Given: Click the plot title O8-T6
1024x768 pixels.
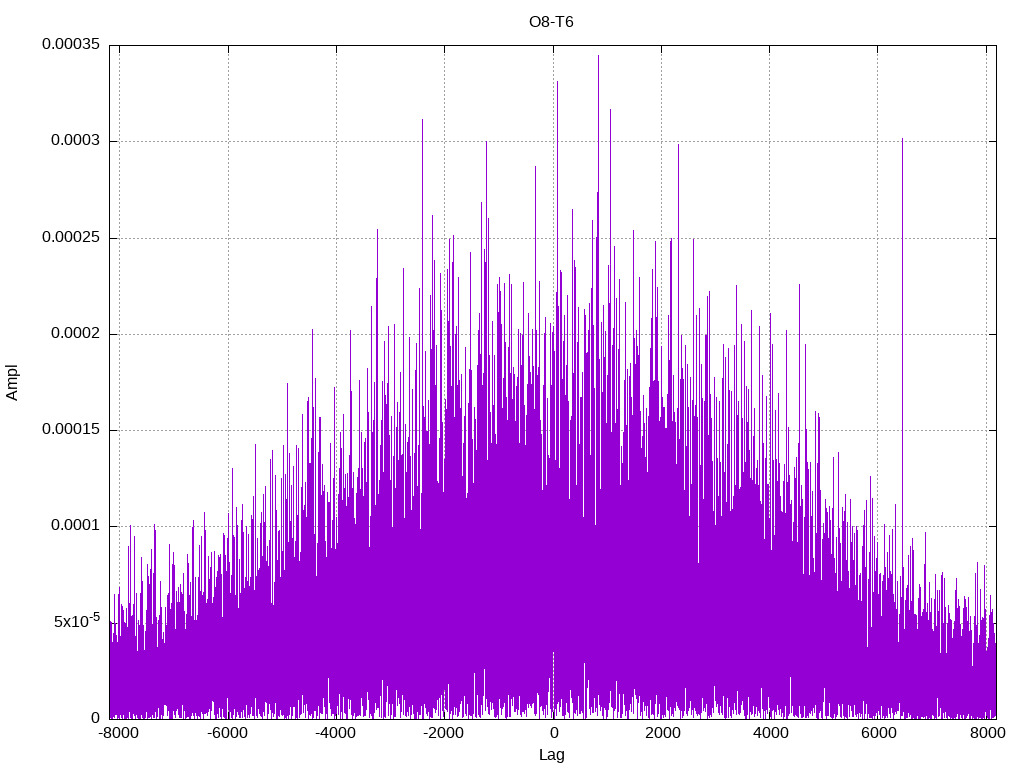Looking at the screenshot, I should [551, 22].
